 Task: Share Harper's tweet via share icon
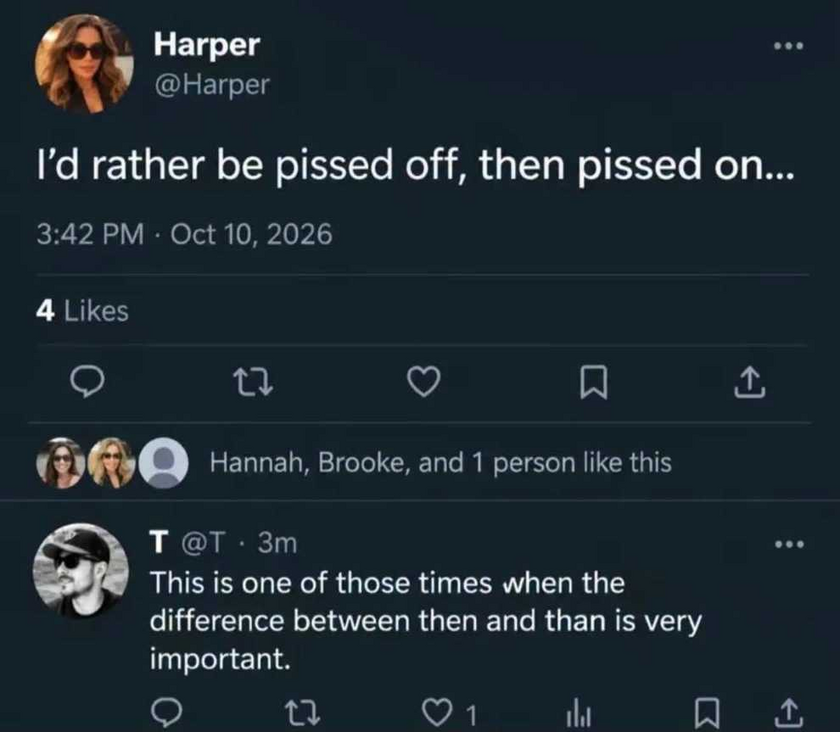tap(749, 382)
